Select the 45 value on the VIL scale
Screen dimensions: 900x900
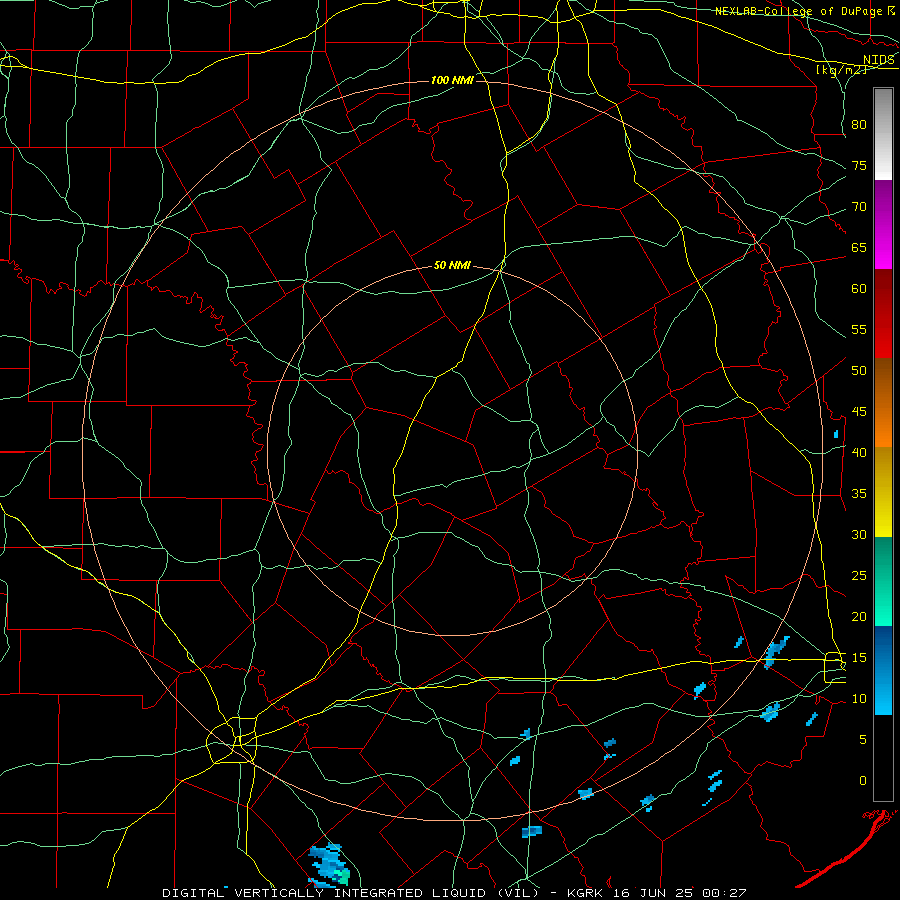click(x=859, y=412)
